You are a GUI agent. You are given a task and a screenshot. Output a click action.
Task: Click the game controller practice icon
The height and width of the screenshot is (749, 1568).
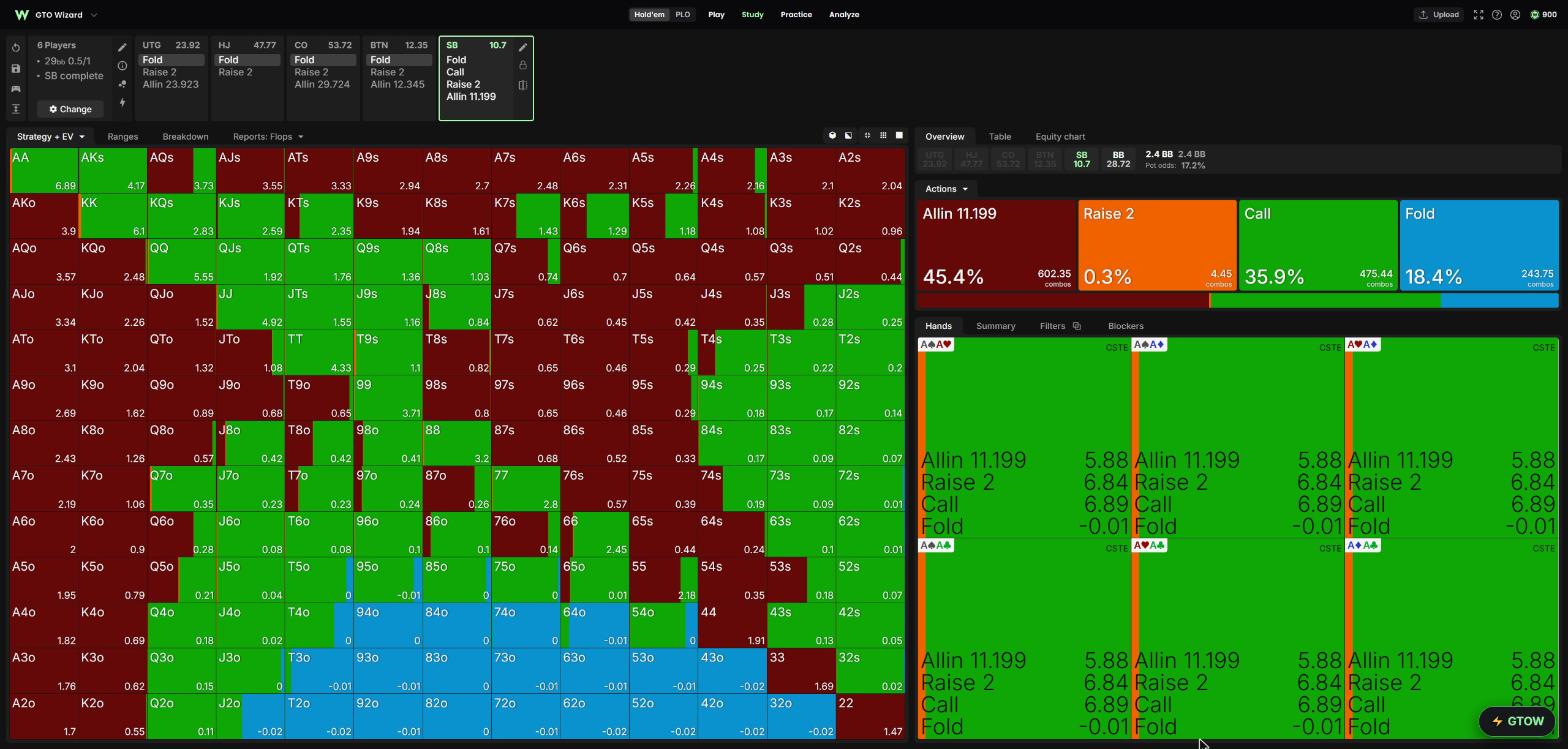[x=16, y=89]
